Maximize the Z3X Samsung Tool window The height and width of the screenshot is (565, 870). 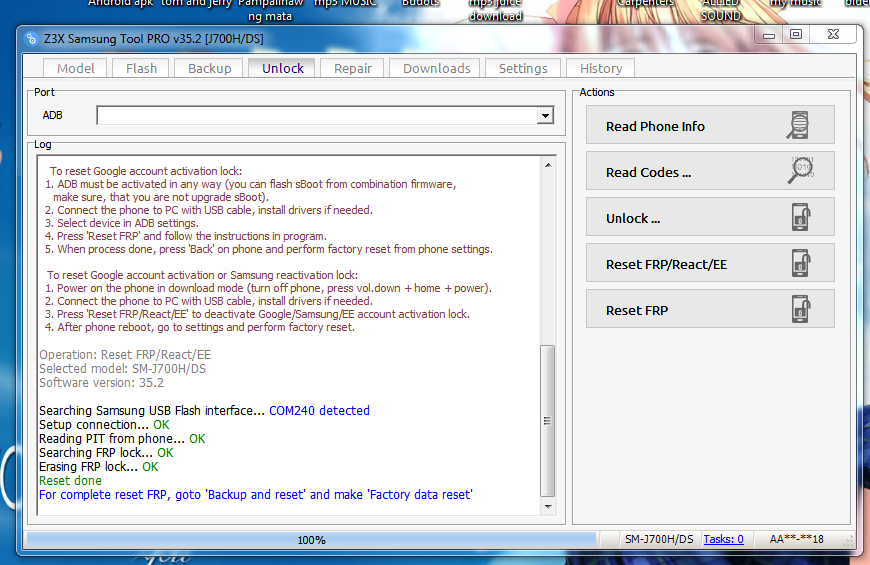[x=796, y=34]
